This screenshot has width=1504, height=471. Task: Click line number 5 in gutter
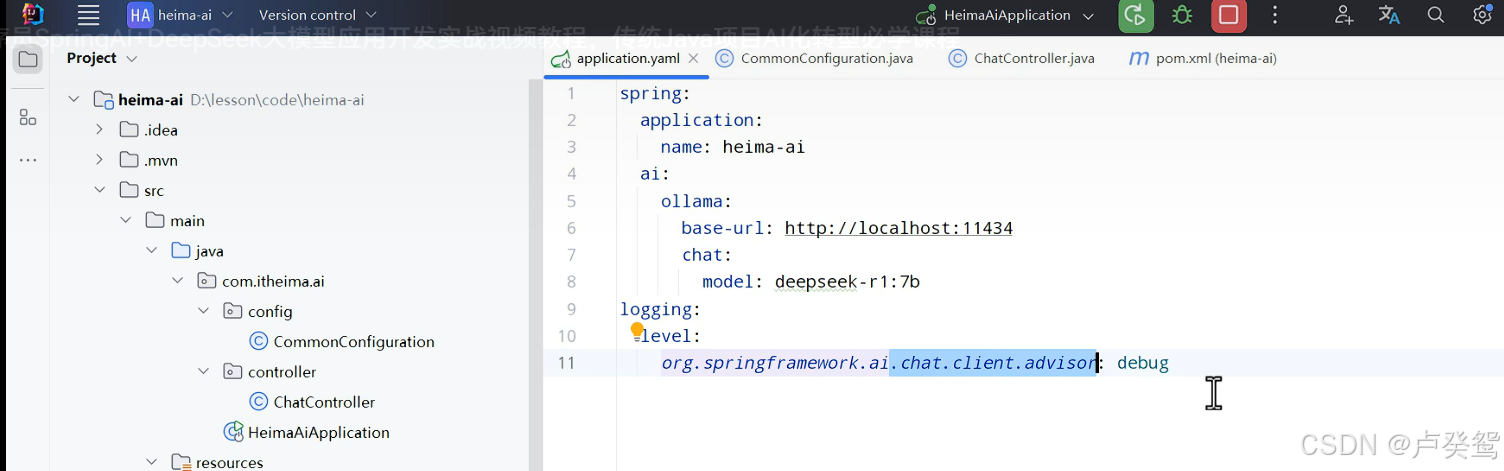571,201
